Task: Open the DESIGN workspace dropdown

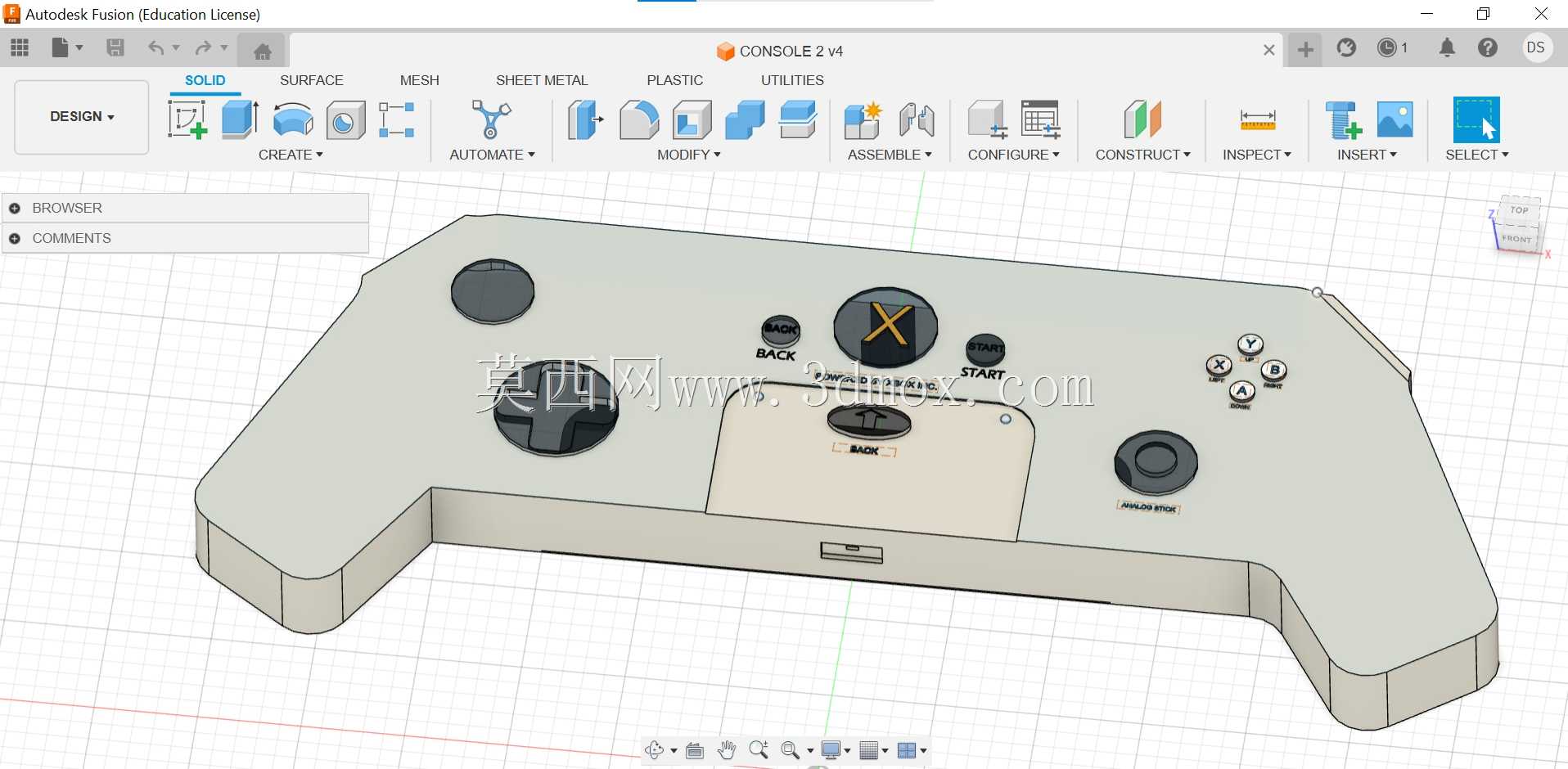Action: tap(82, 117)
